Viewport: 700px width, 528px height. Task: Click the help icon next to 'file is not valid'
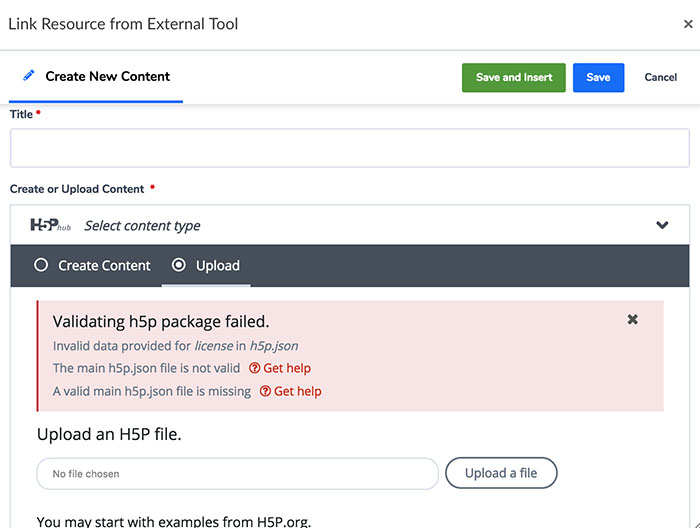pos(254,368)
